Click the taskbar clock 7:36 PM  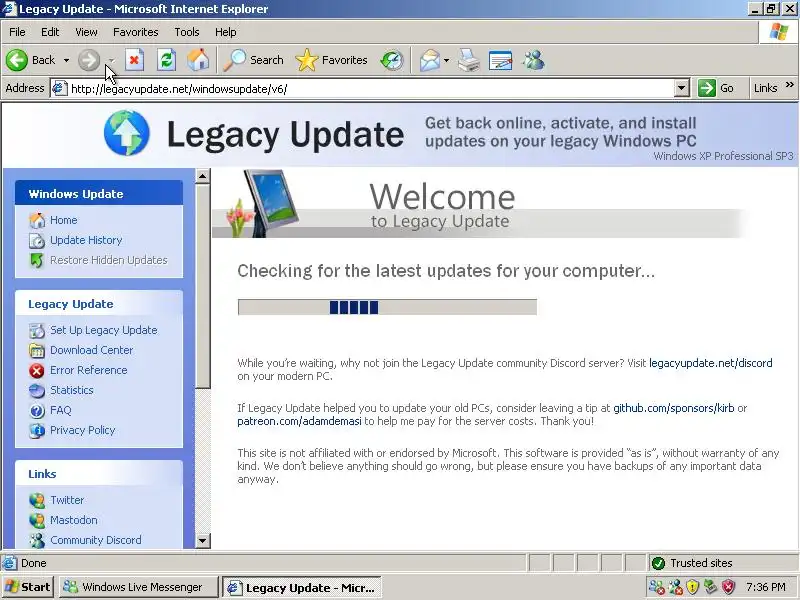765,587
